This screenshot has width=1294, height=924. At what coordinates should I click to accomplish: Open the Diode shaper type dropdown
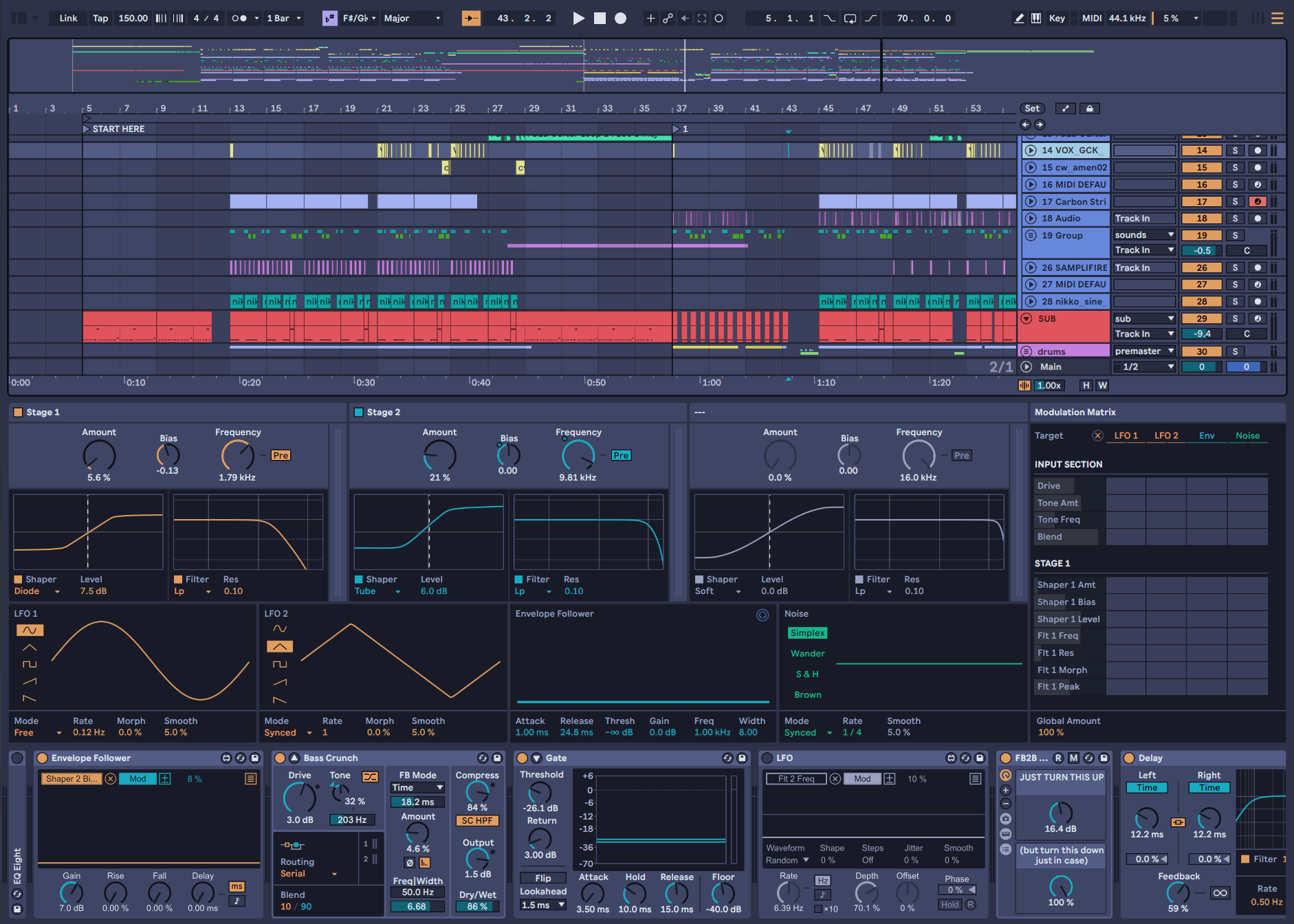pos(37,591)
